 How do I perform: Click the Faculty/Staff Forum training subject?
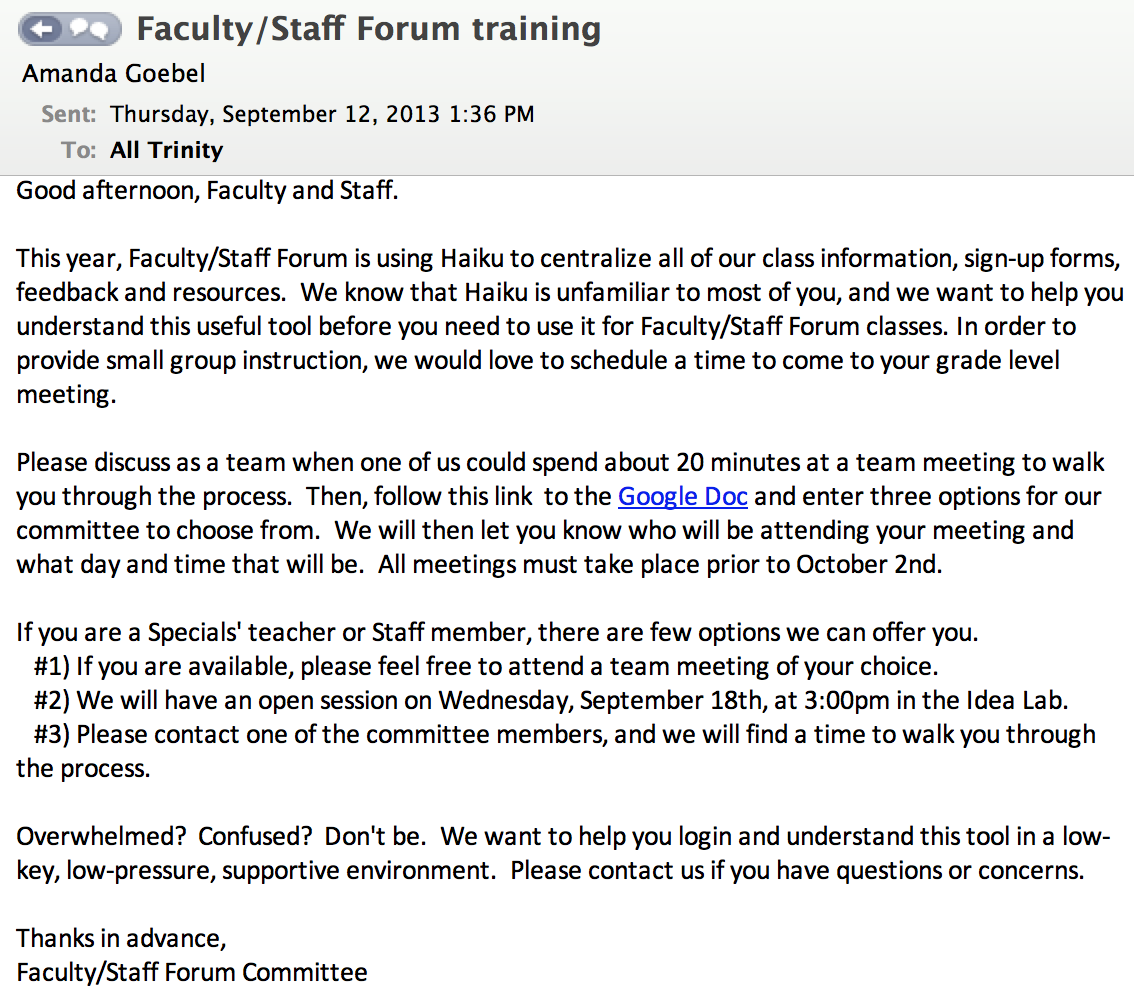tap(368, 29)
